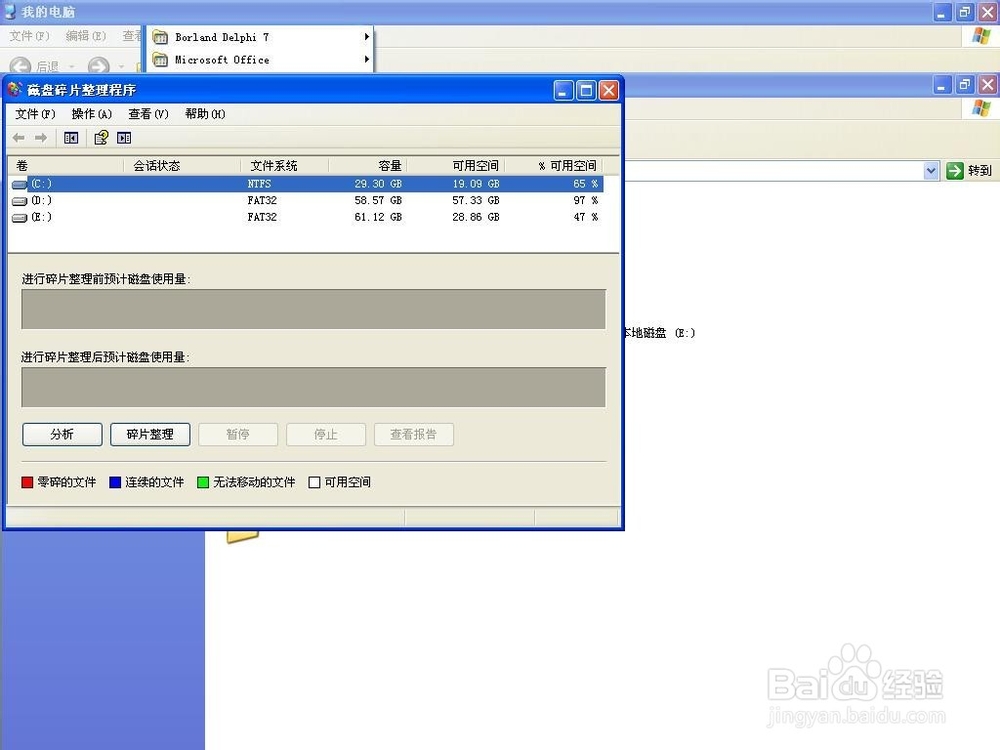The height and width of the screenshot is (750, 1000).
Task: Open 编辑(E) menu in My Computer window
Action: [x=85, y=36]
